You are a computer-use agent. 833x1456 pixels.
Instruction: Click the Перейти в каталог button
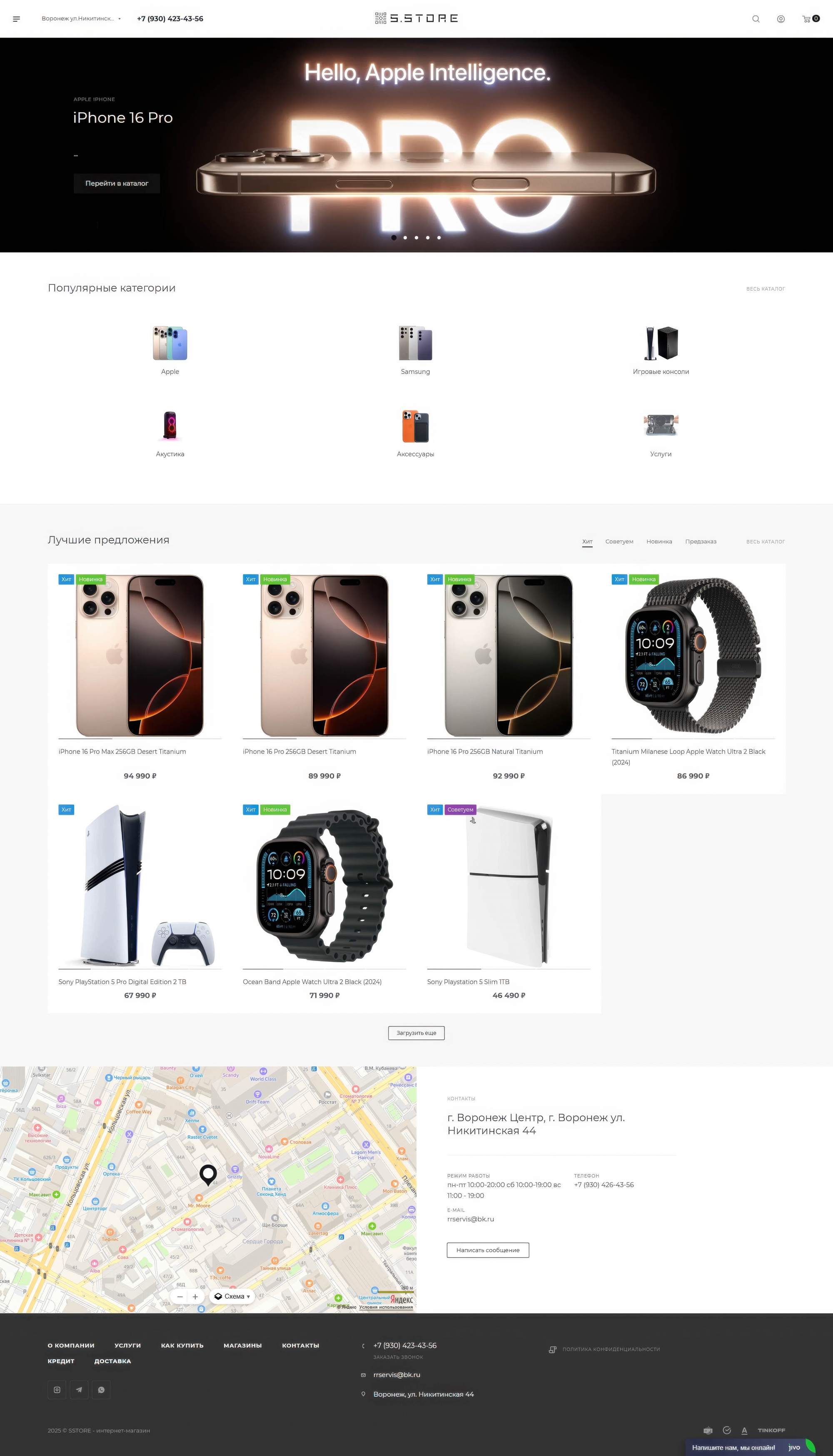[117, 184]
